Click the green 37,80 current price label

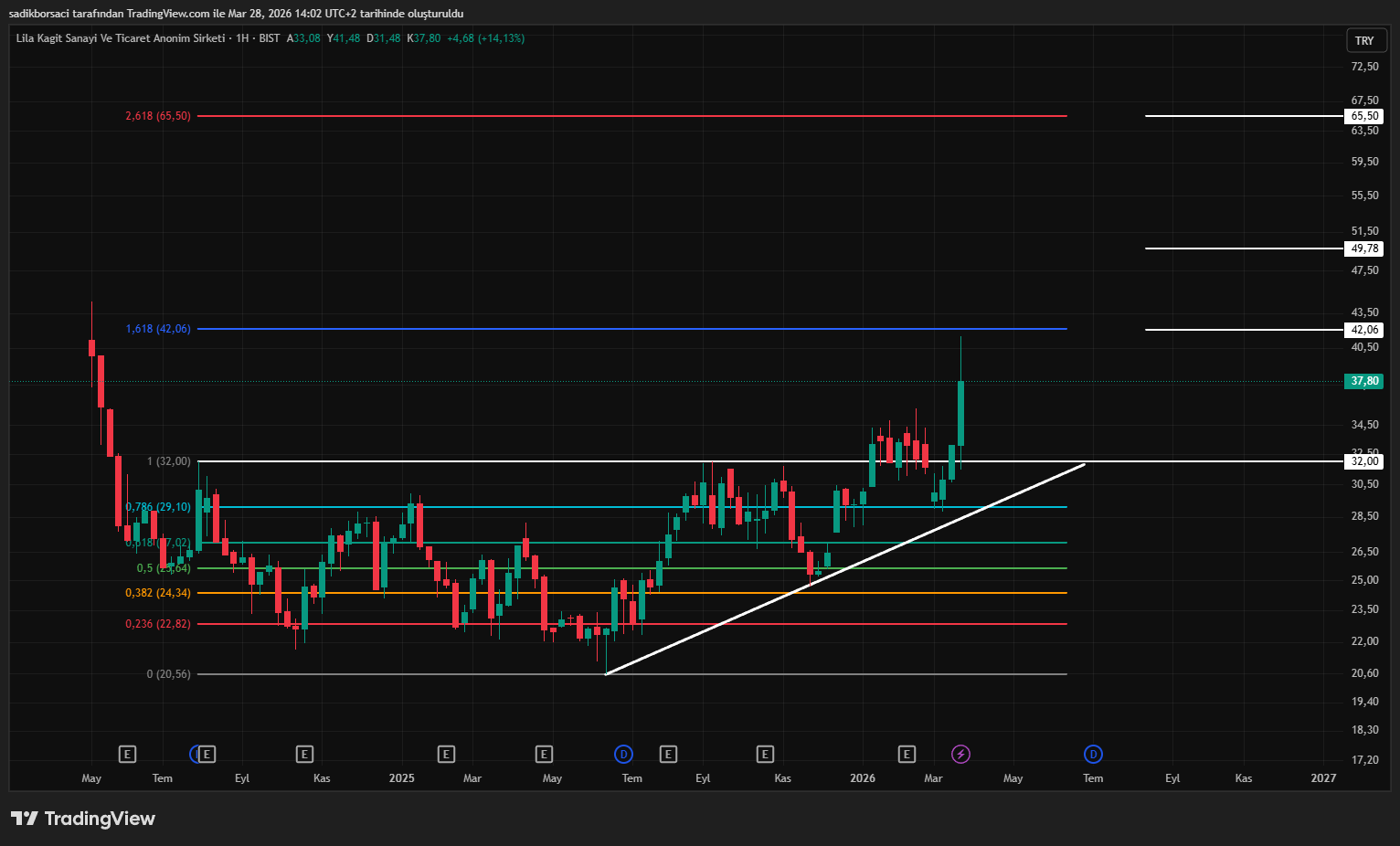point(1364,381)
